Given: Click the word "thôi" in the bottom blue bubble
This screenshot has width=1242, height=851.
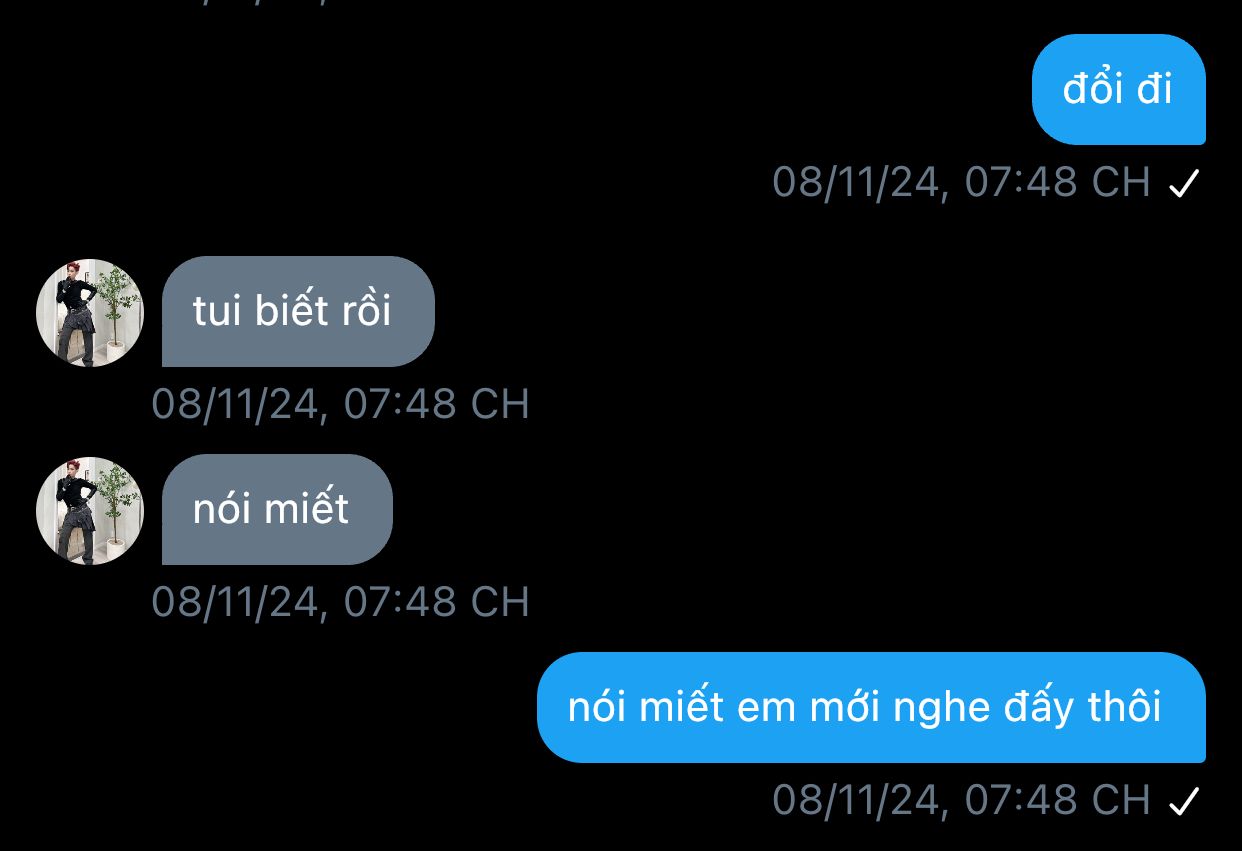Looking at the screenshot, I should (x=1121, y=707).
